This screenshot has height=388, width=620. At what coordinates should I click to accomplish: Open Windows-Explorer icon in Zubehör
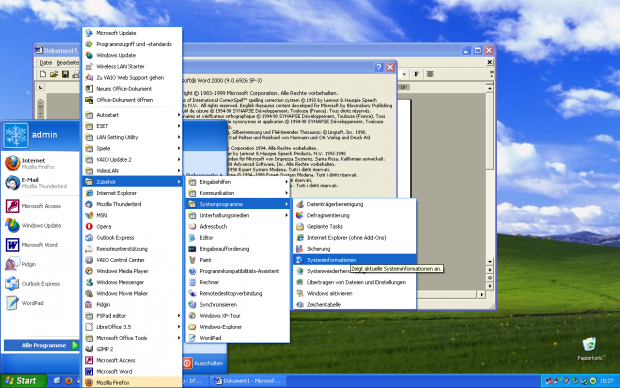(192, 327)
